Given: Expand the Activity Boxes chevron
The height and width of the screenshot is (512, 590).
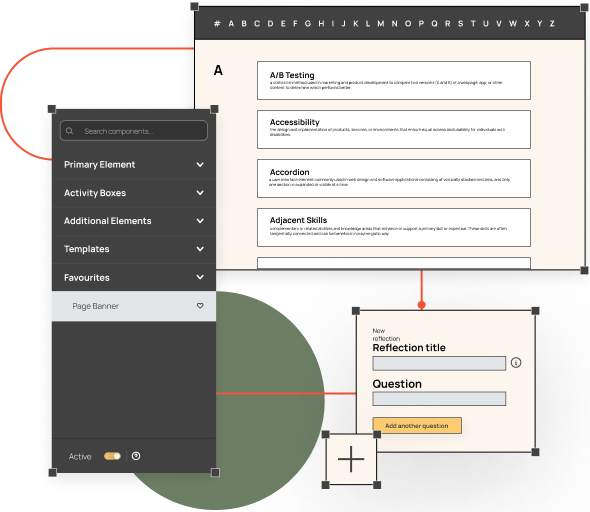Looking at the screenshot, I should tap(200, 193).
